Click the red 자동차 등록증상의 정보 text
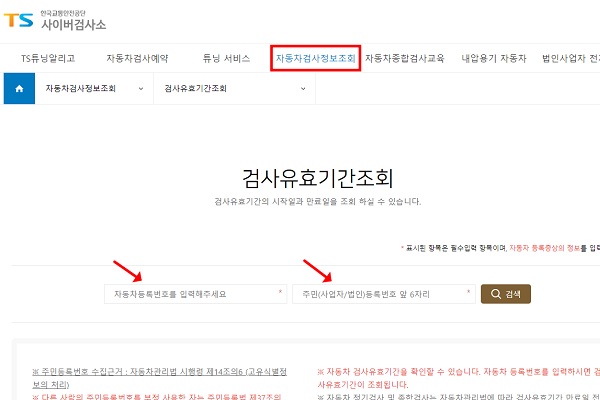The height and width of the screenshot is (400, 600). (545, 248)
